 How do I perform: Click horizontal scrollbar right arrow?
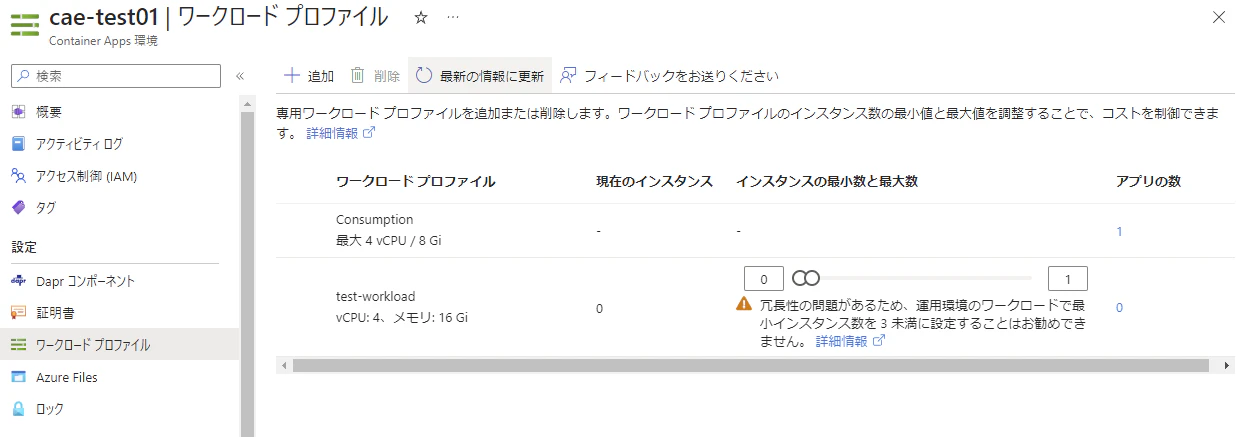pyautogui.click(x=1227, y=366)
